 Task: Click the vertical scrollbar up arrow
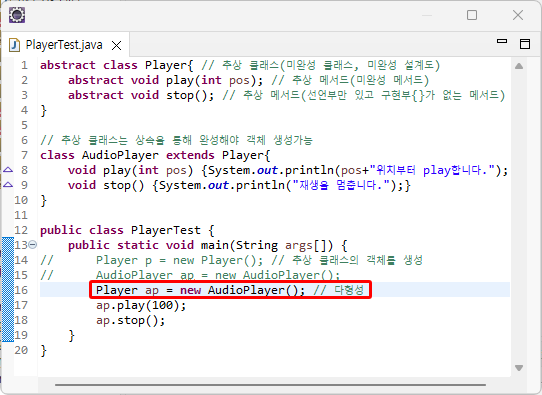click(518, 66)
